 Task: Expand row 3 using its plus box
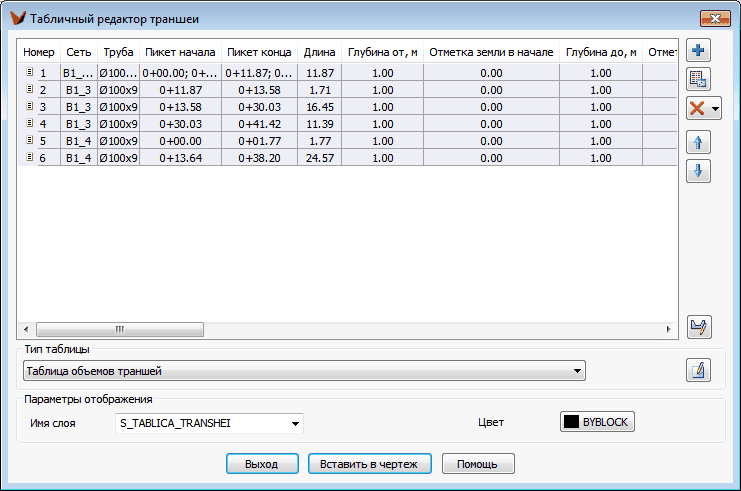click(x=29, y=106)
